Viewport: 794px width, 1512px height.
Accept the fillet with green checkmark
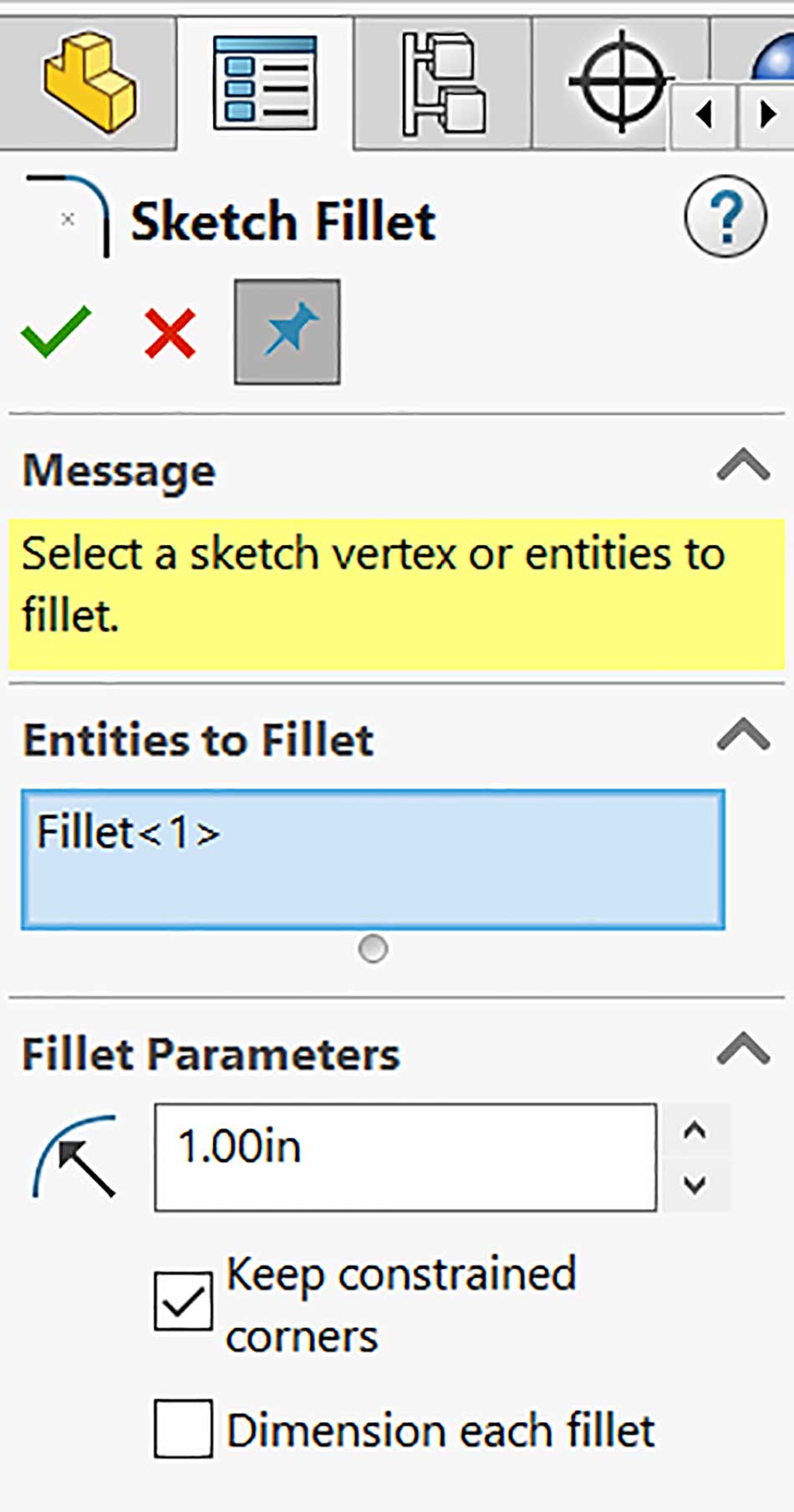click(x=55, y=331)
